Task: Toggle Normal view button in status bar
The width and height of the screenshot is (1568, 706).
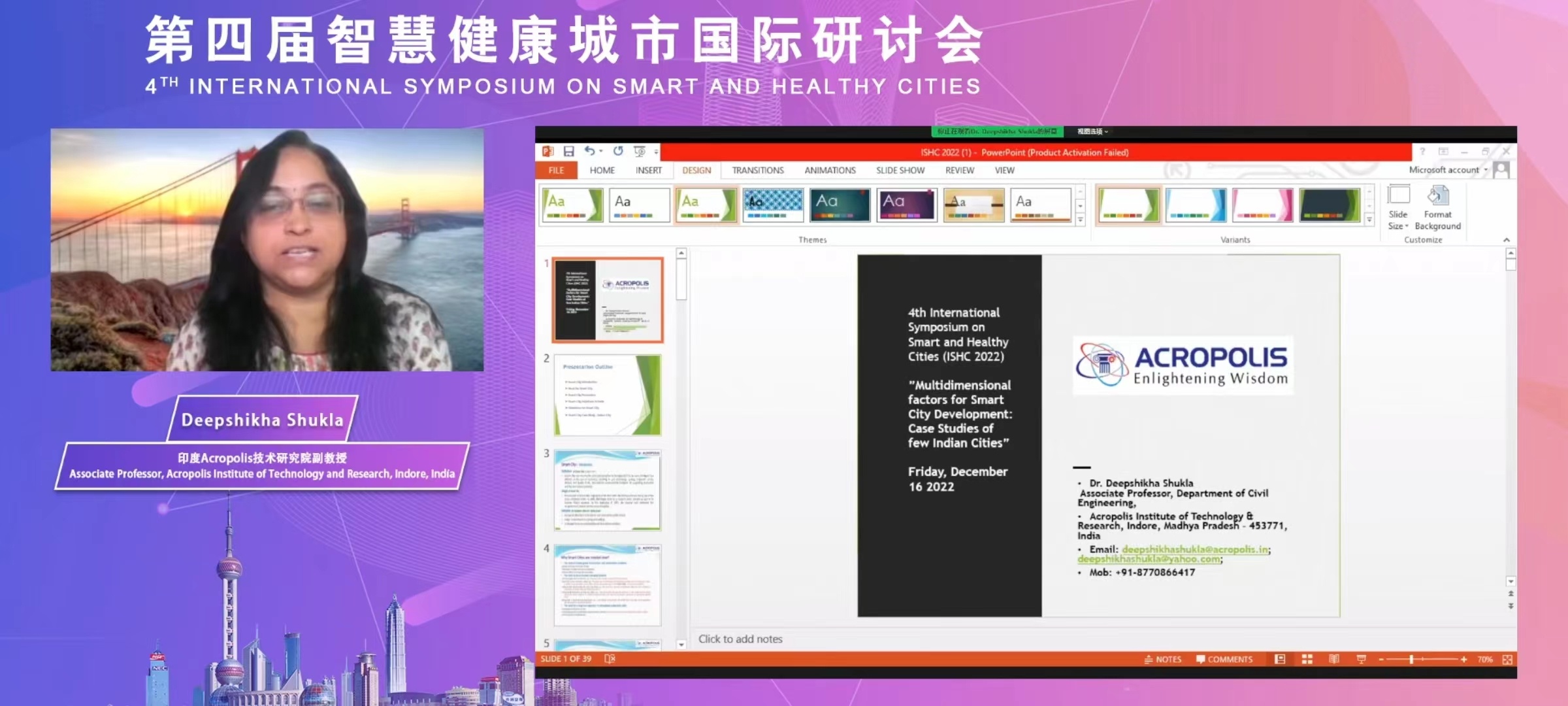Action: click(x=1280, y=659)
